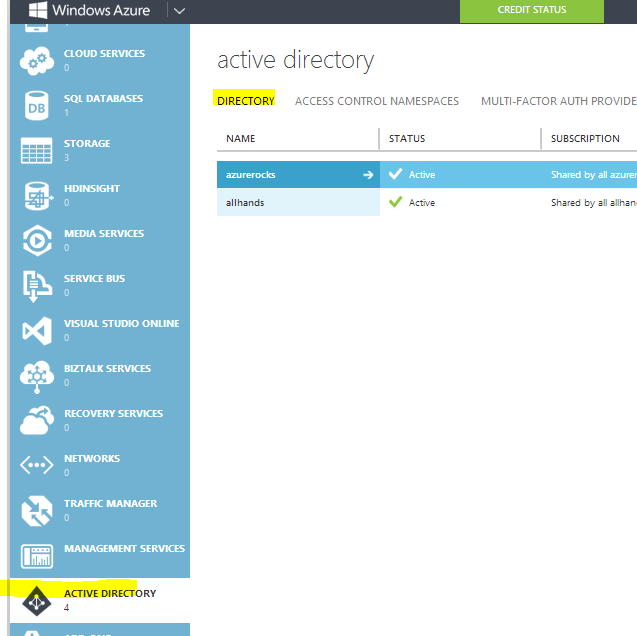
Task: Click the active directory page heading
Action: [295, 61]
